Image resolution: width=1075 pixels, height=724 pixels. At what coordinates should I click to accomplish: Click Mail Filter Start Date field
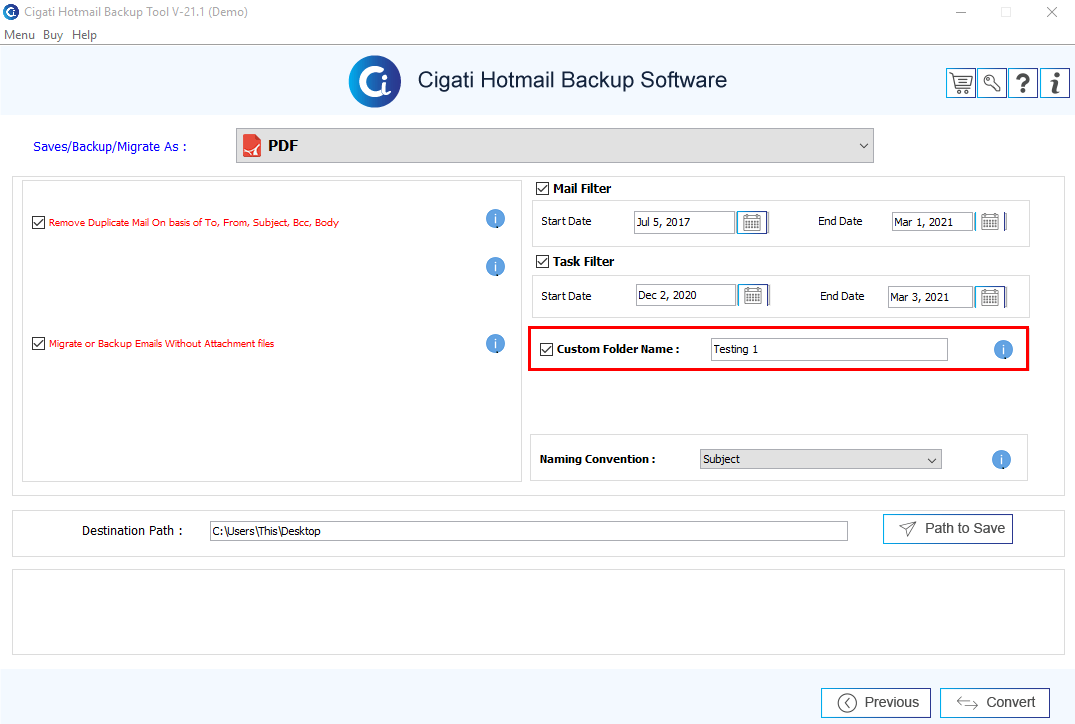pos(684,222)
